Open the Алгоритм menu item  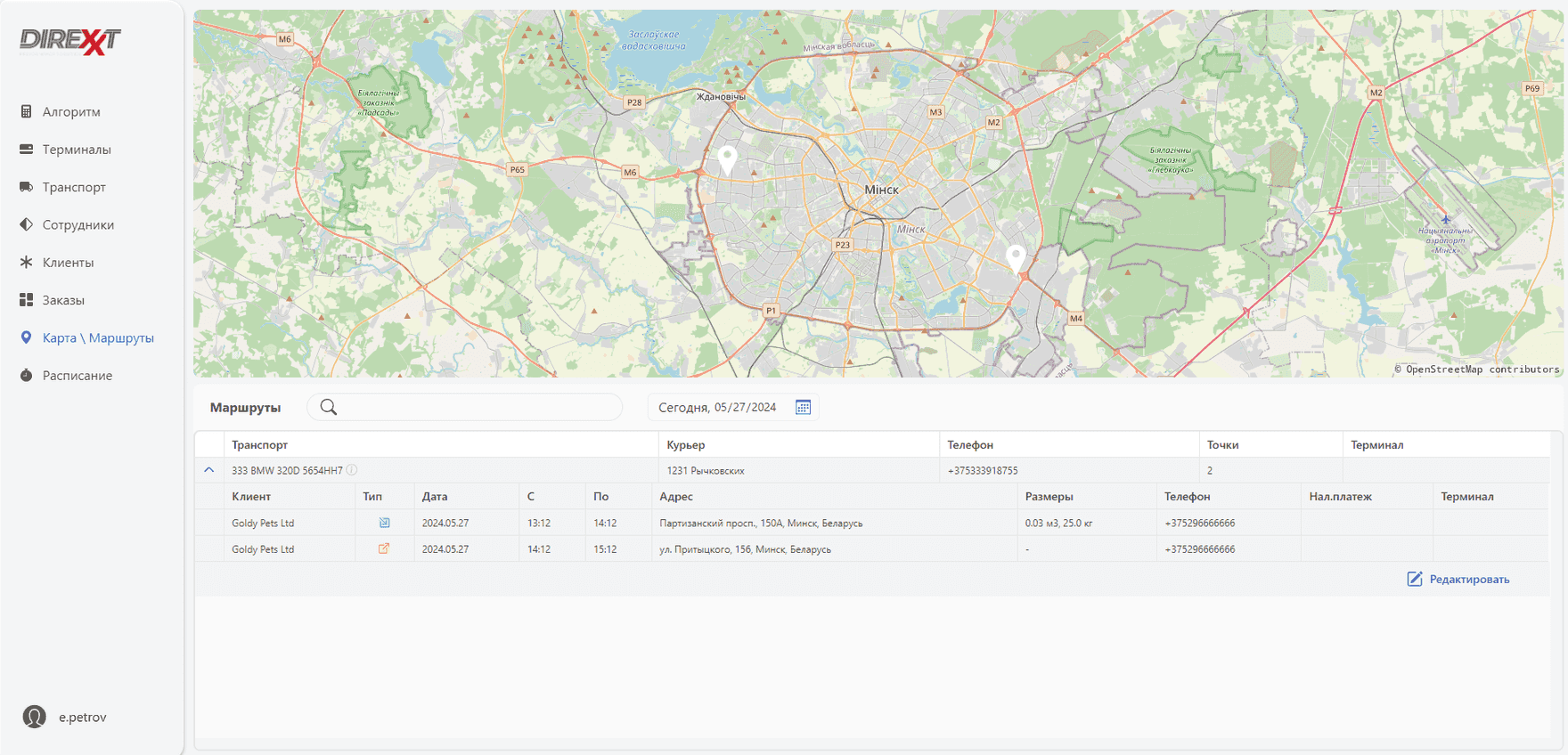click(x=71, y=111)
